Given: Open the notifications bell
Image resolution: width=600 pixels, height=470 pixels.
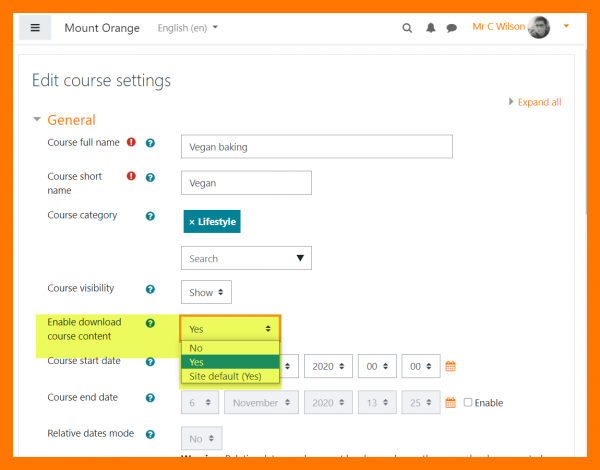Looking at the screenshot, I should click(x=430, y=28).
